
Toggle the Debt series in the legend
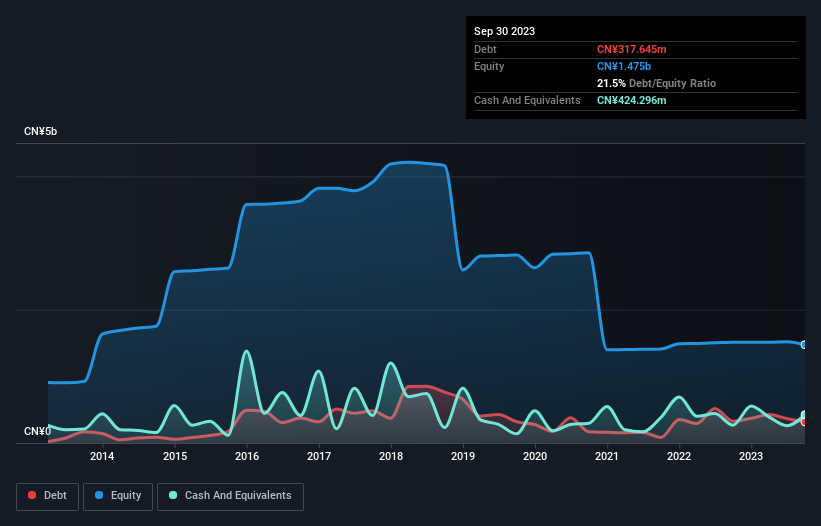coord(55,496)
